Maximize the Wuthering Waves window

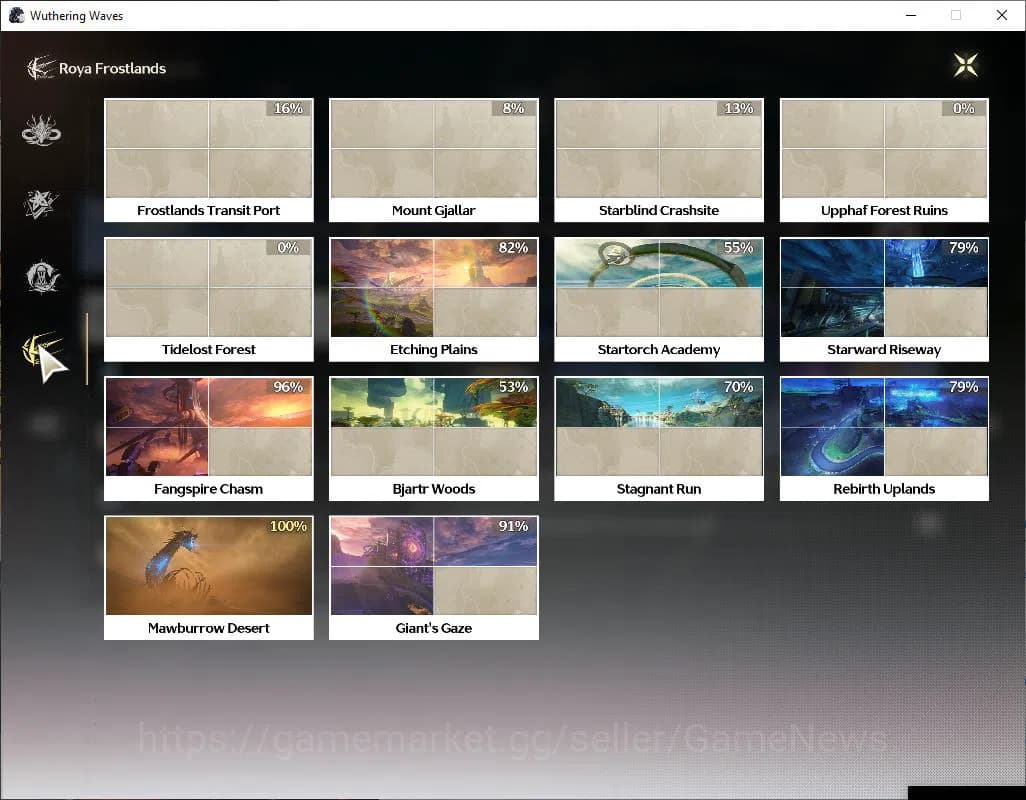coord(956,15)
